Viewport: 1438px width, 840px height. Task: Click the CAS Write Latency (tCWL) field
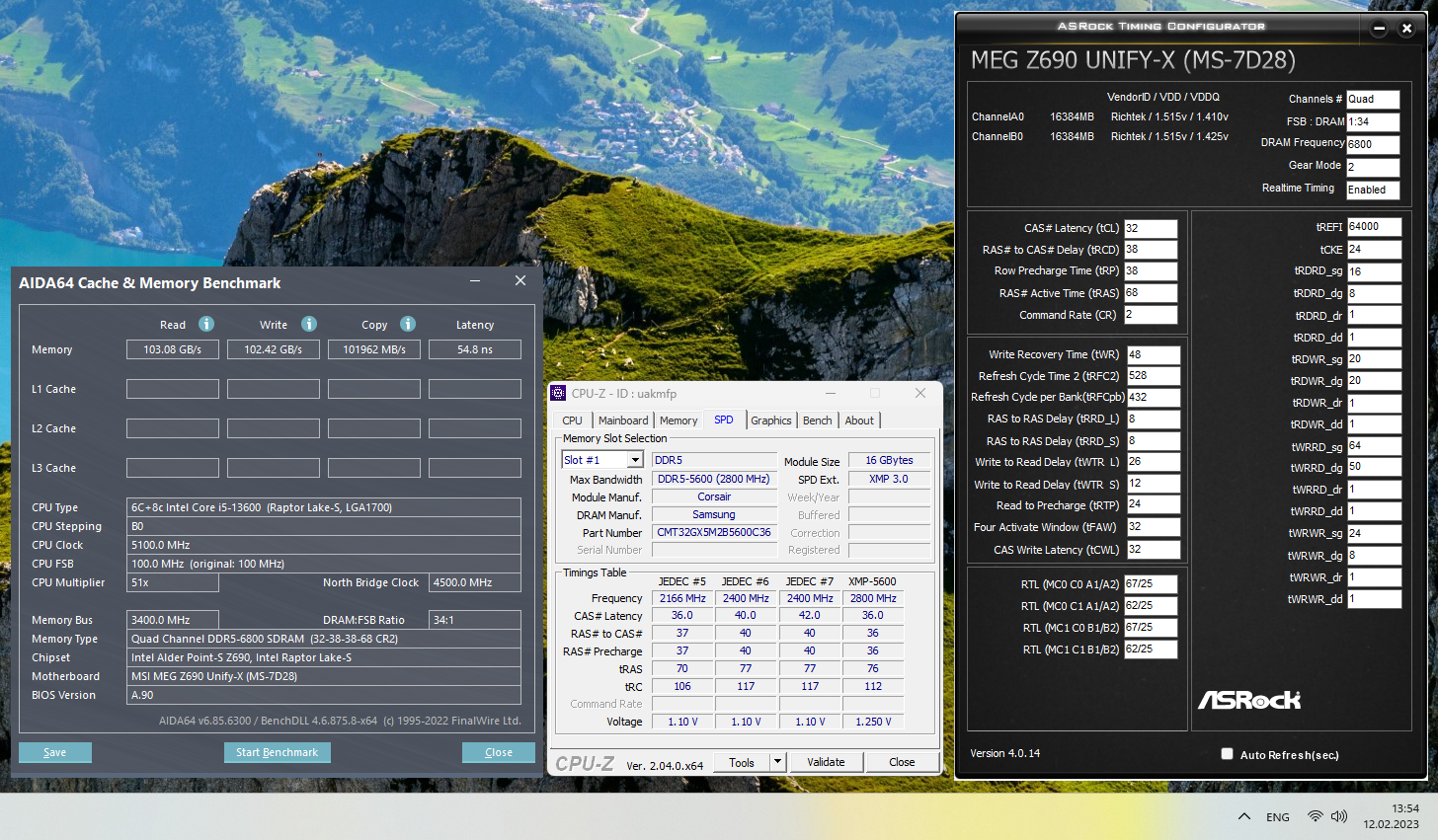1154,550
